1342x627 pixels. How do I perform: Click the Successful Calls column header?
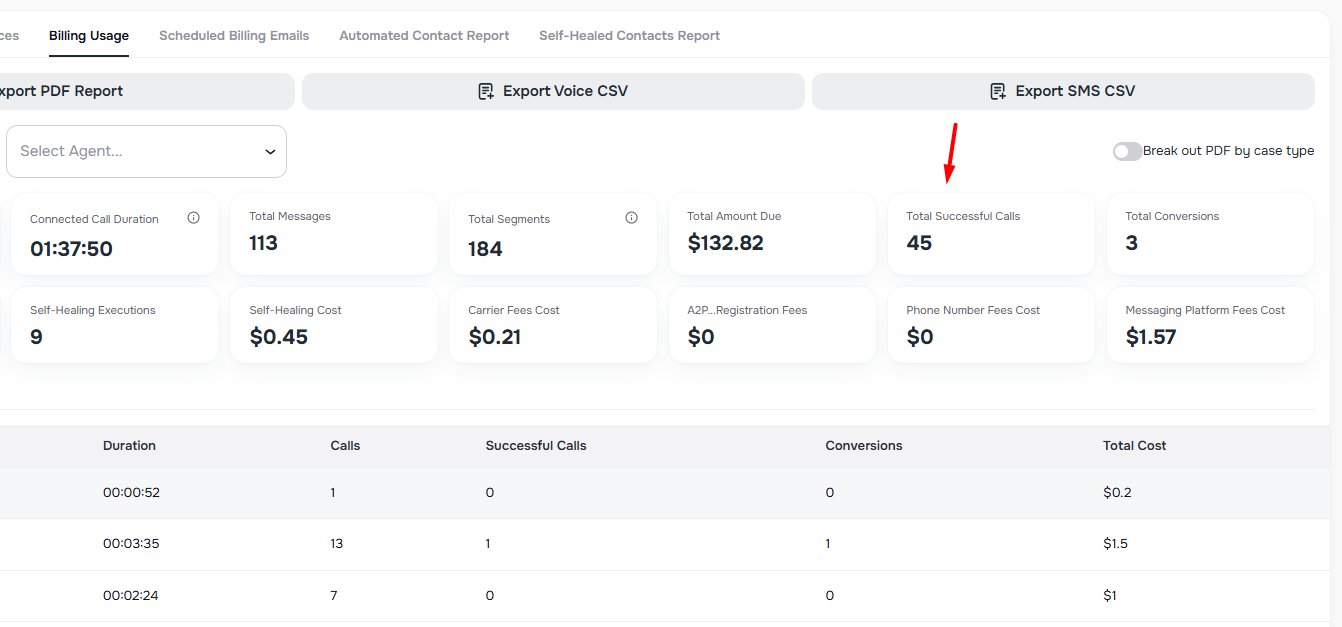[x=536, y=446]
